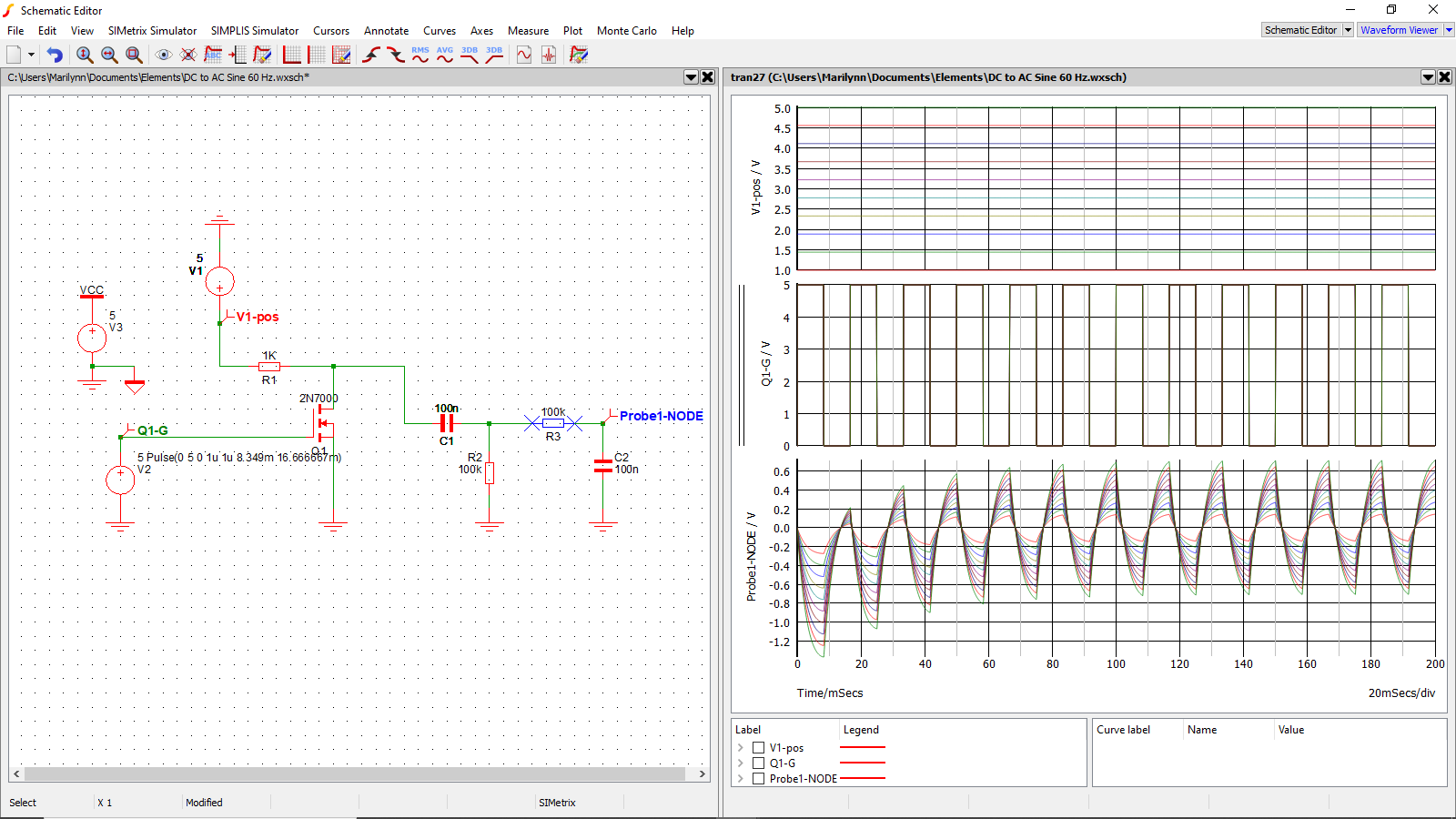Click the schematic horizontal scrollbar right arrow
This screenshot has height=819, width=1456.
click(x=702, y=774)
